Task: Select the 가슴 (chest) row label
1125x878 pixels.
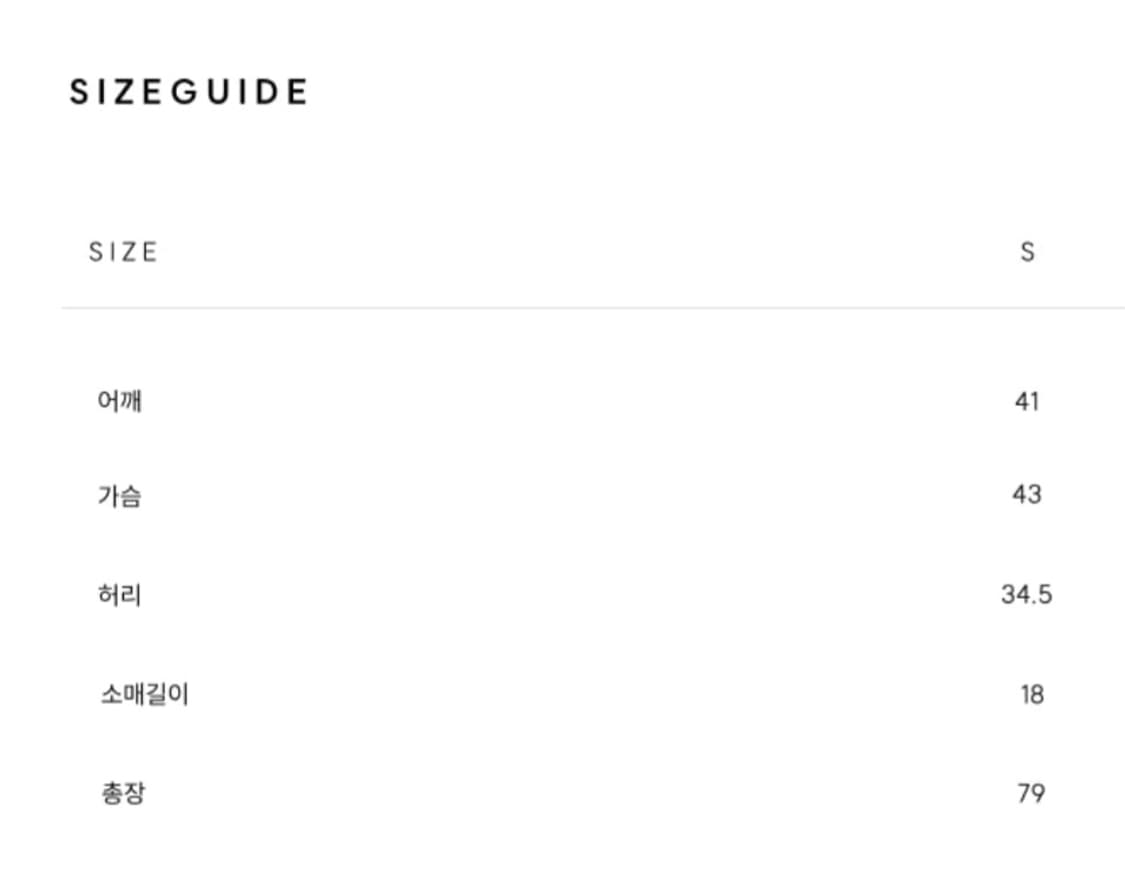Action: point(119,495)
